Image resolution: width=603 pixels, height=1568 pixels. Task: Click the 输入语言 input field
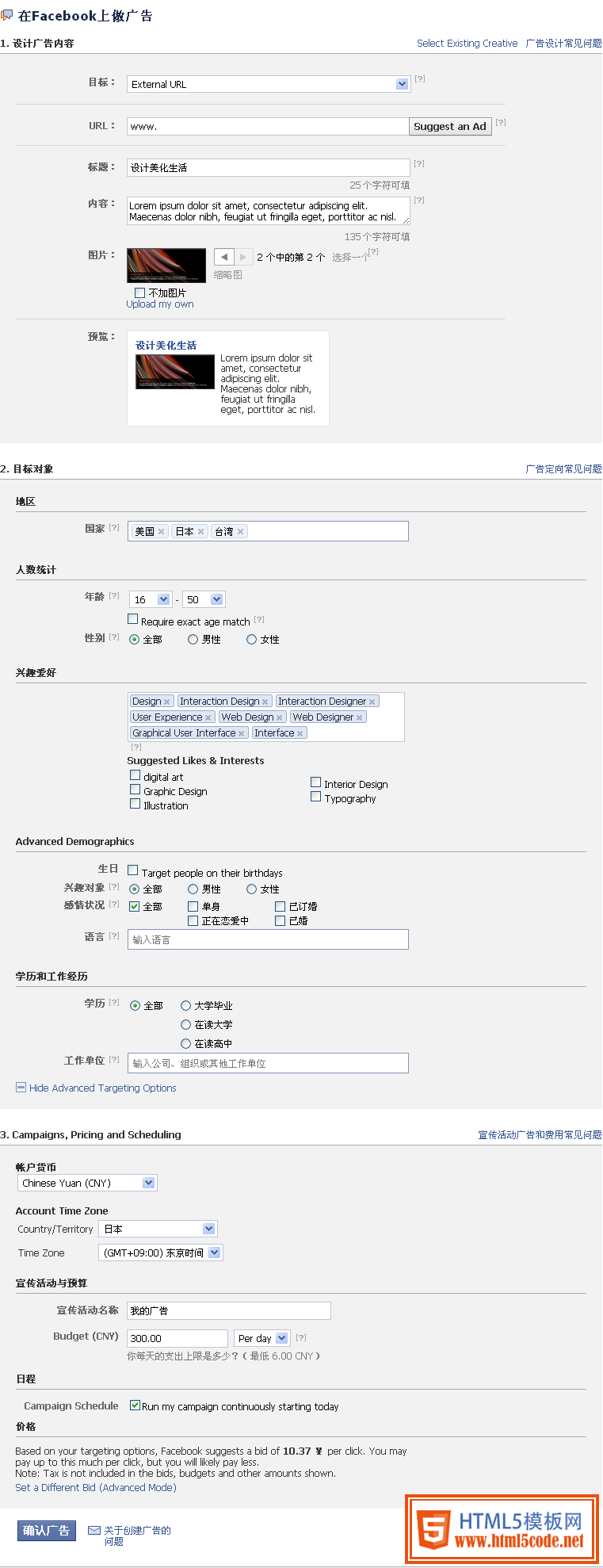[x=268, y=939]
